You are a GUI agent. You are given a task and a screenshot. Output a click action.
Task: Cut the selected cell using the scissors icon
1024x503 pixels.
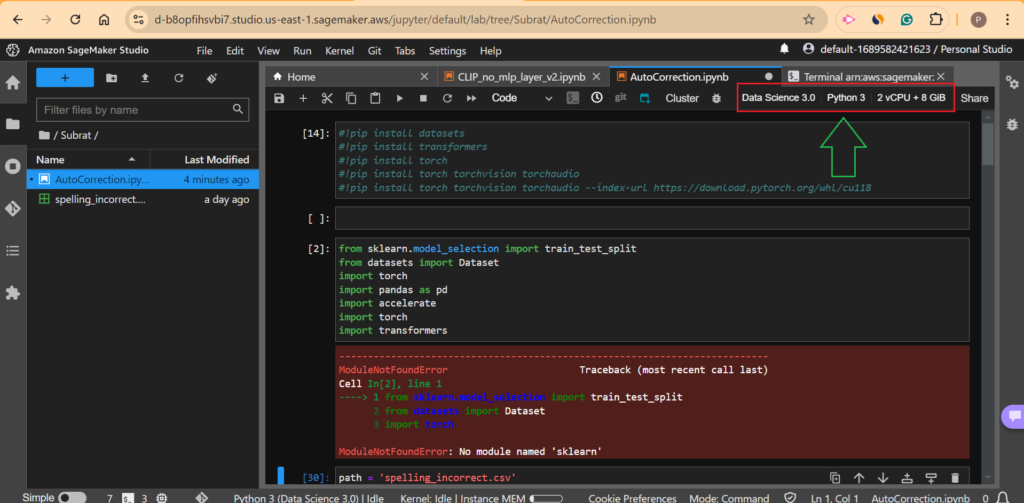pos(326,98)
